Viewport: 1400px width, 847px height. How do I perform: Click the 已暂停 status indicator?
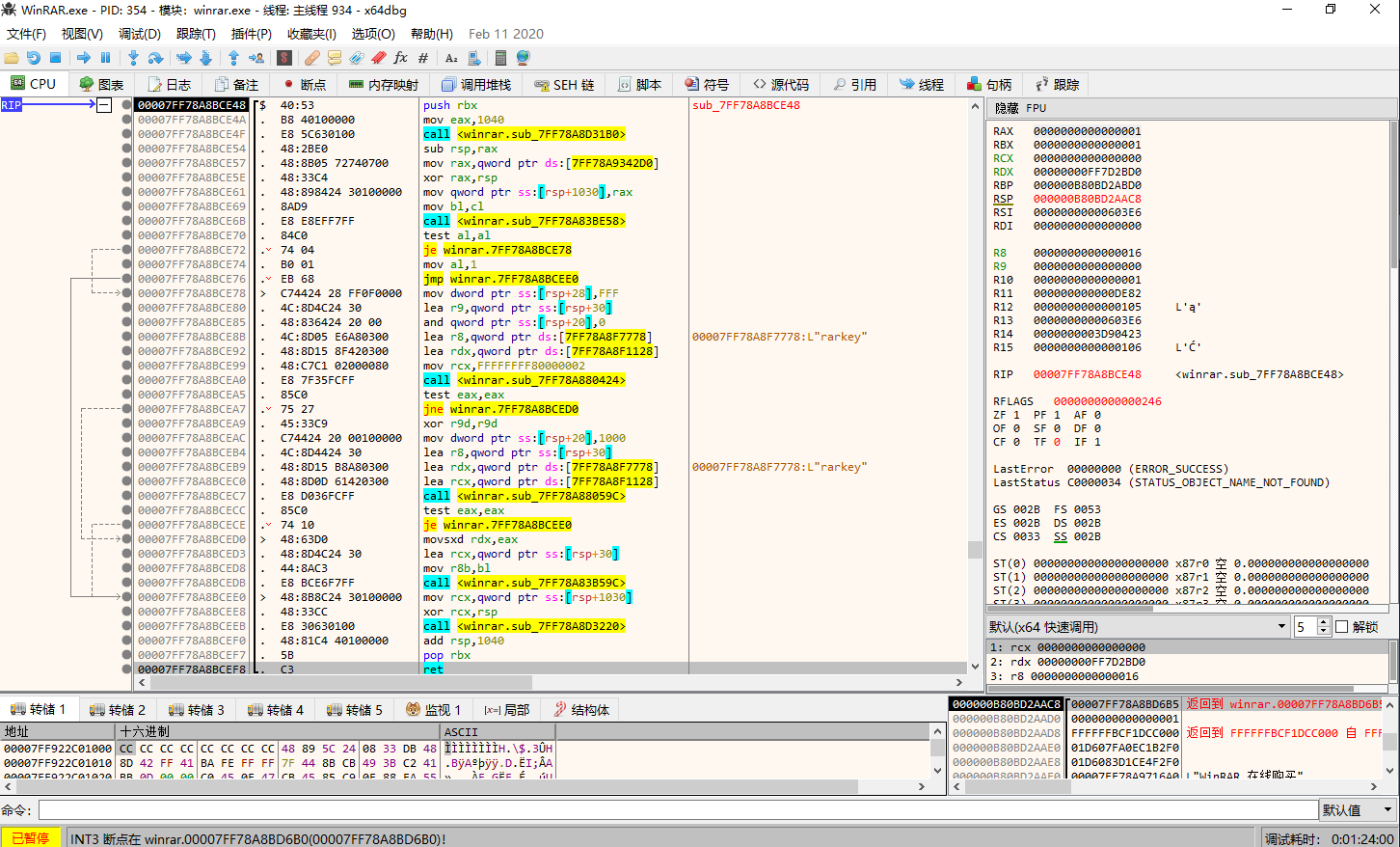tap(31, 838)
